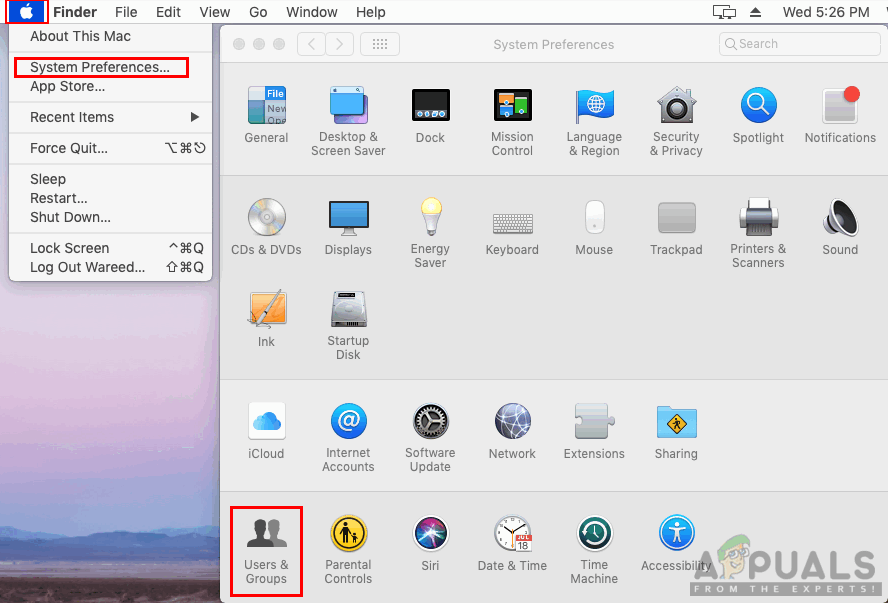Open the Extensions preference pane

pyautogui.click(x=594, y=431)
